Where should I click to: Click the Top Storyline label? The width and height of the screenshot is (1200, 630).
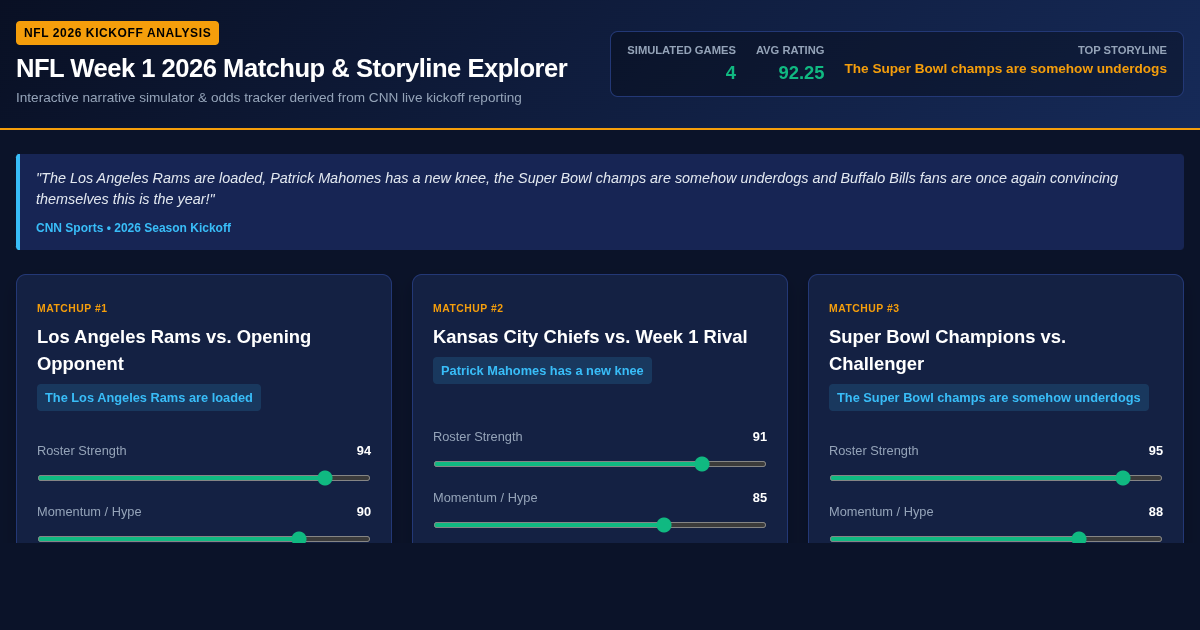(1122, 50)
